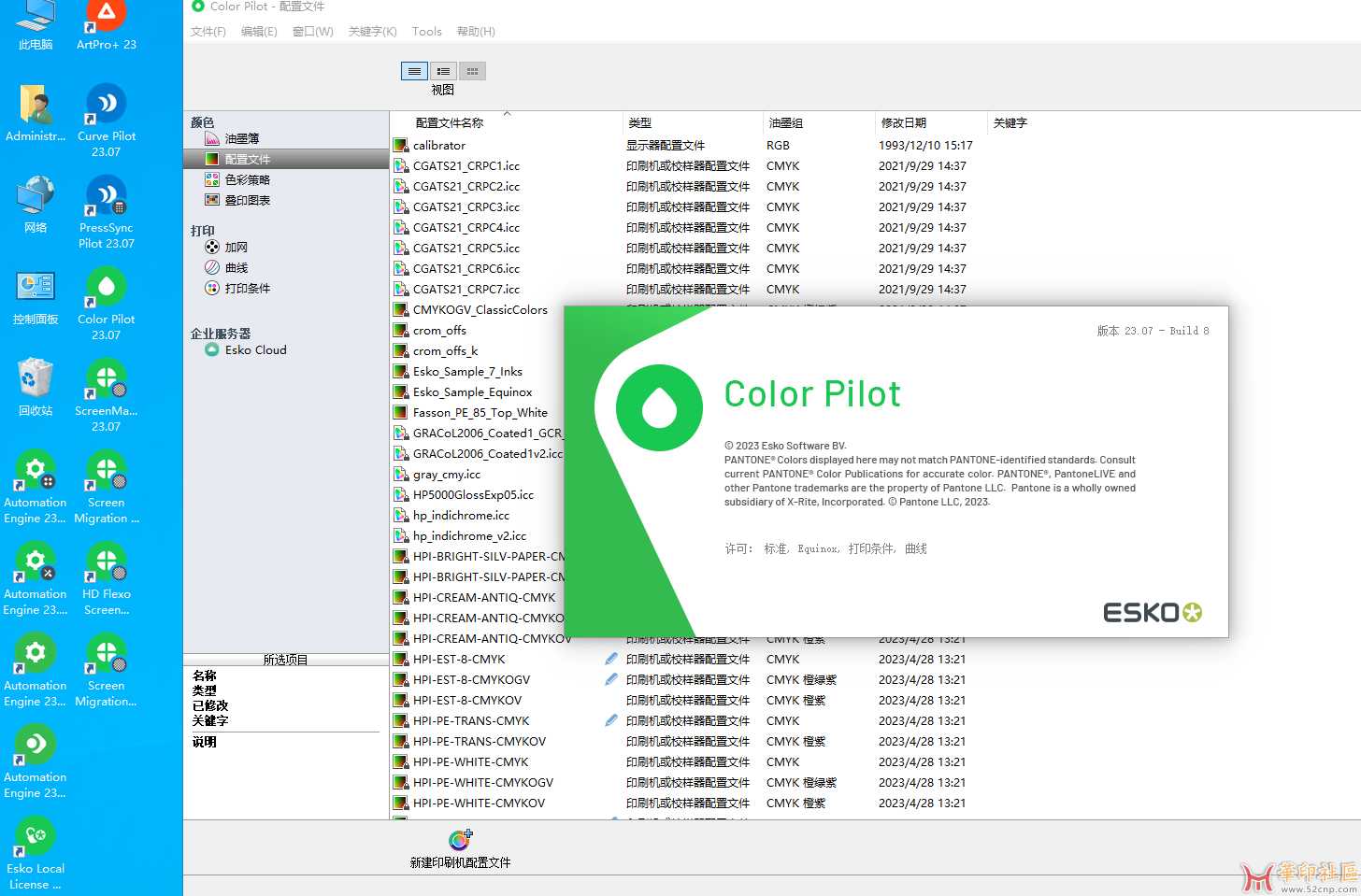The width and height of the screenshot is (1361, 896).
Task: Open the ArtPro+ 23 desktop shortcut
Action: coord(107,26)
